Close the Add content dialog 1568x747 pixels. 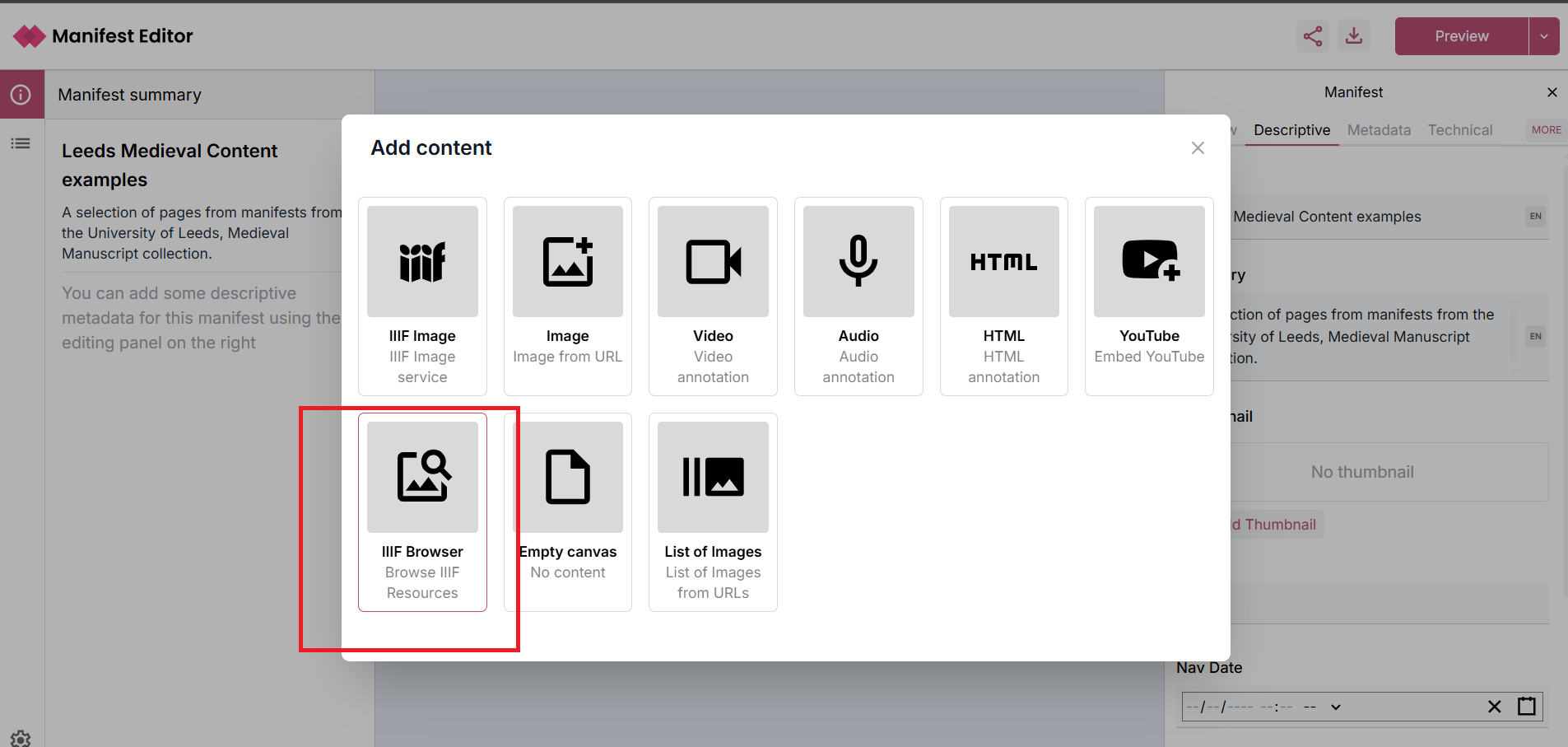click(x=1198, y=147)
